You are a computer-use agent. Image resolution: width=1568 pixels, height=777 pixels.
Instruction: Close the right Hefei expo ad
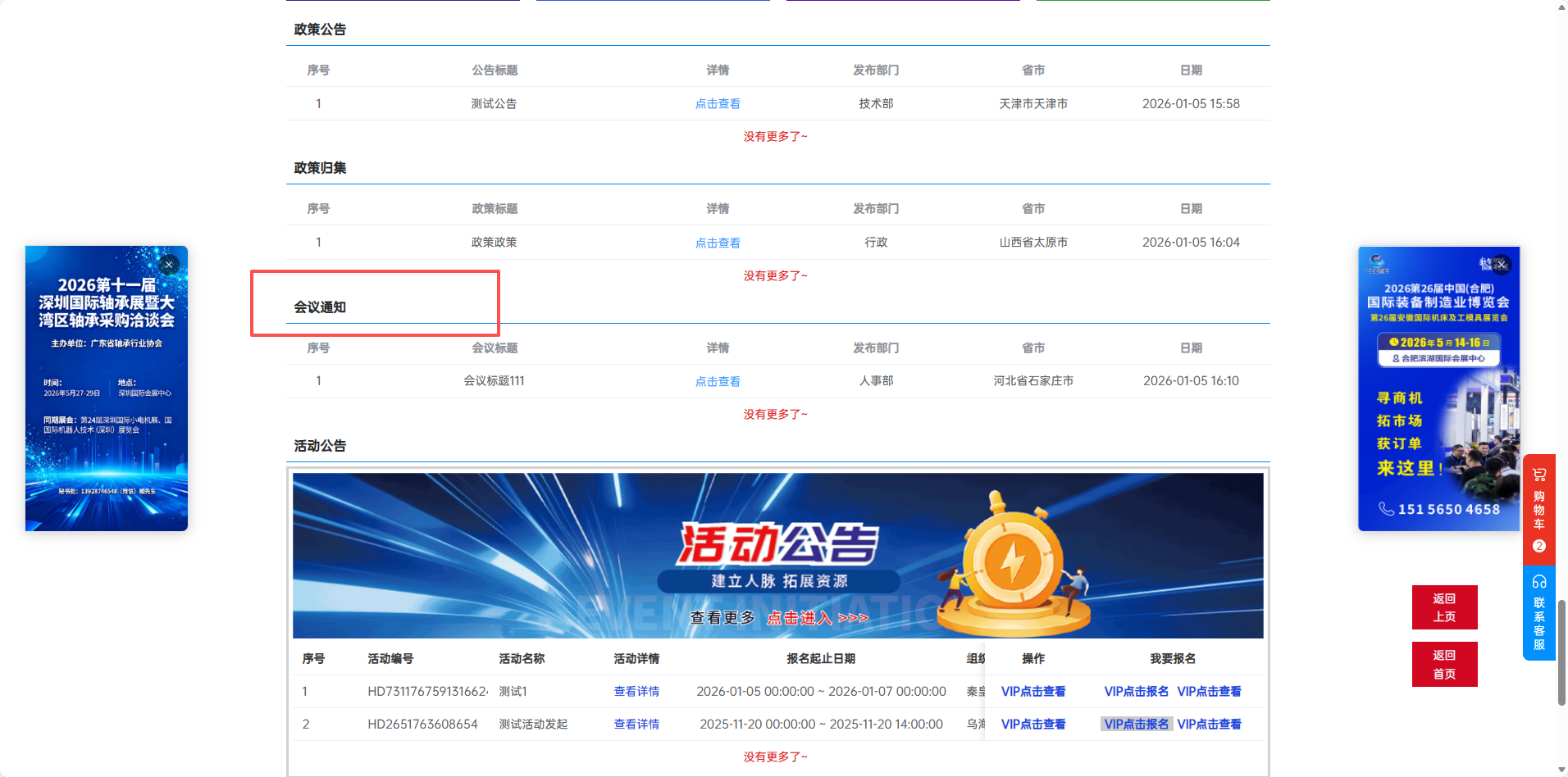coord(1502,265)
